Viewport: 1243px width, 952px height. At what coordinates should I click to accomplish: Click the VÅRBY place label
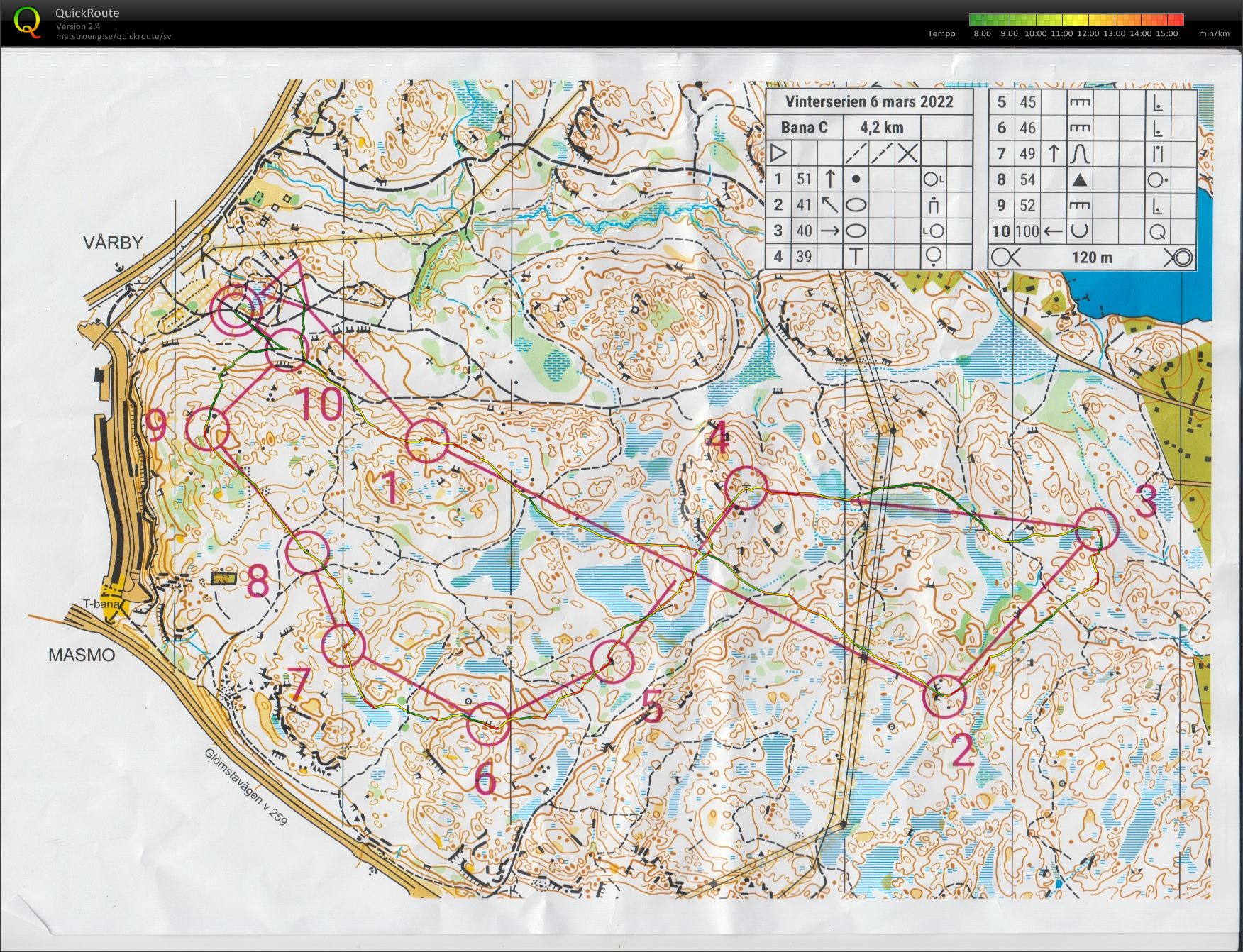click(x=114, y=243)
